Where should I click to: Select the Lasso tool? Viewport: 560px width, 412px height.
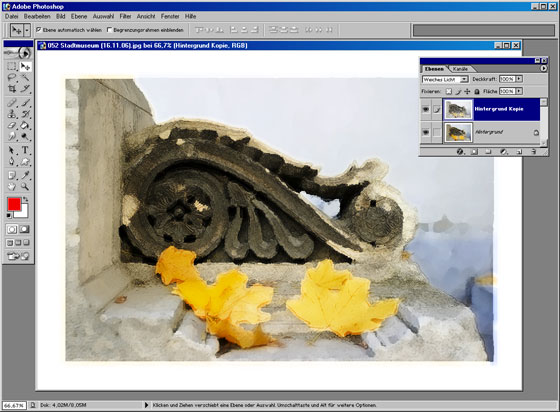[12, 77]
